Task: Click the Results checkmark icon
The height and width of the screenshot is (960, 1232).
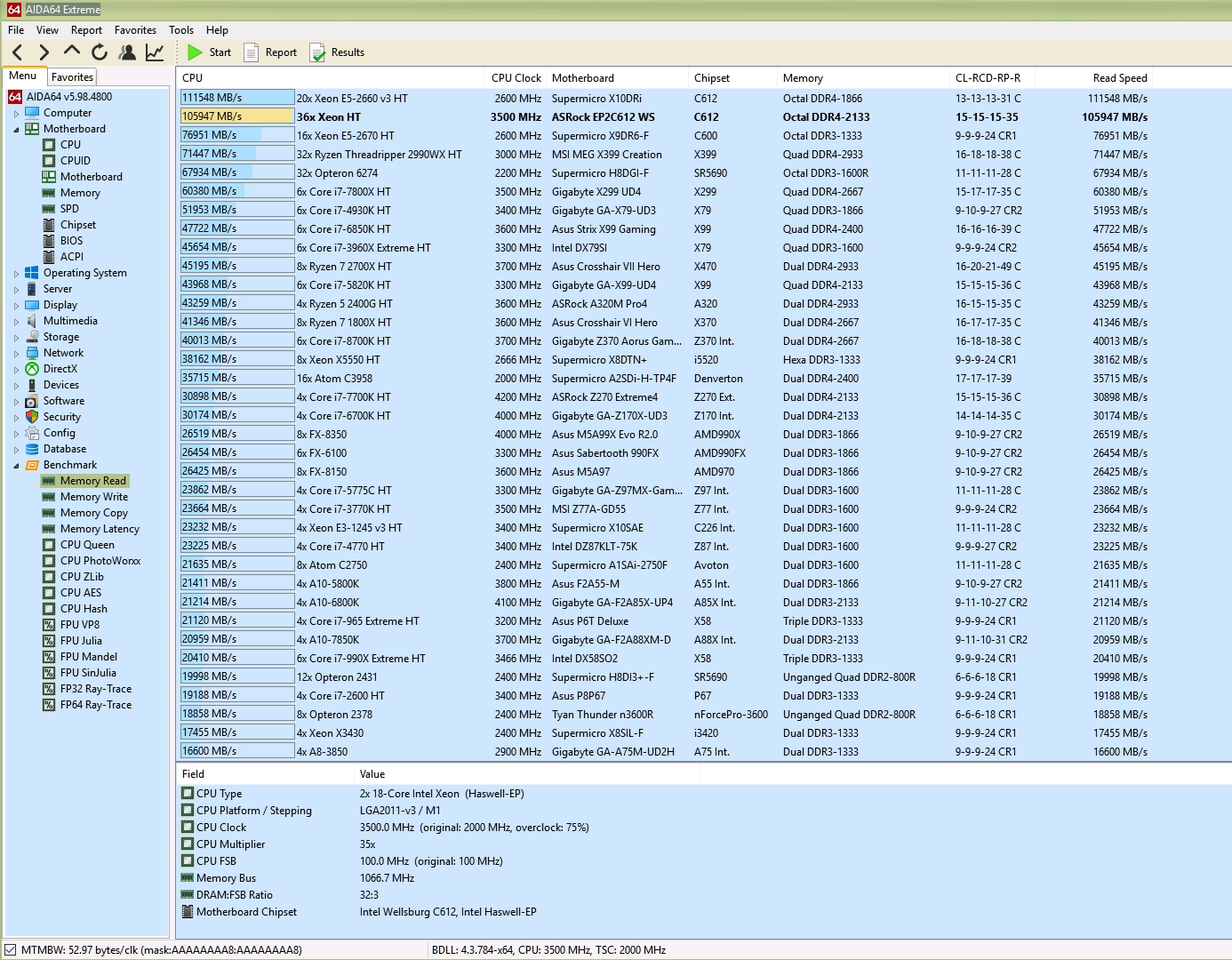Action: click(317, 52)
